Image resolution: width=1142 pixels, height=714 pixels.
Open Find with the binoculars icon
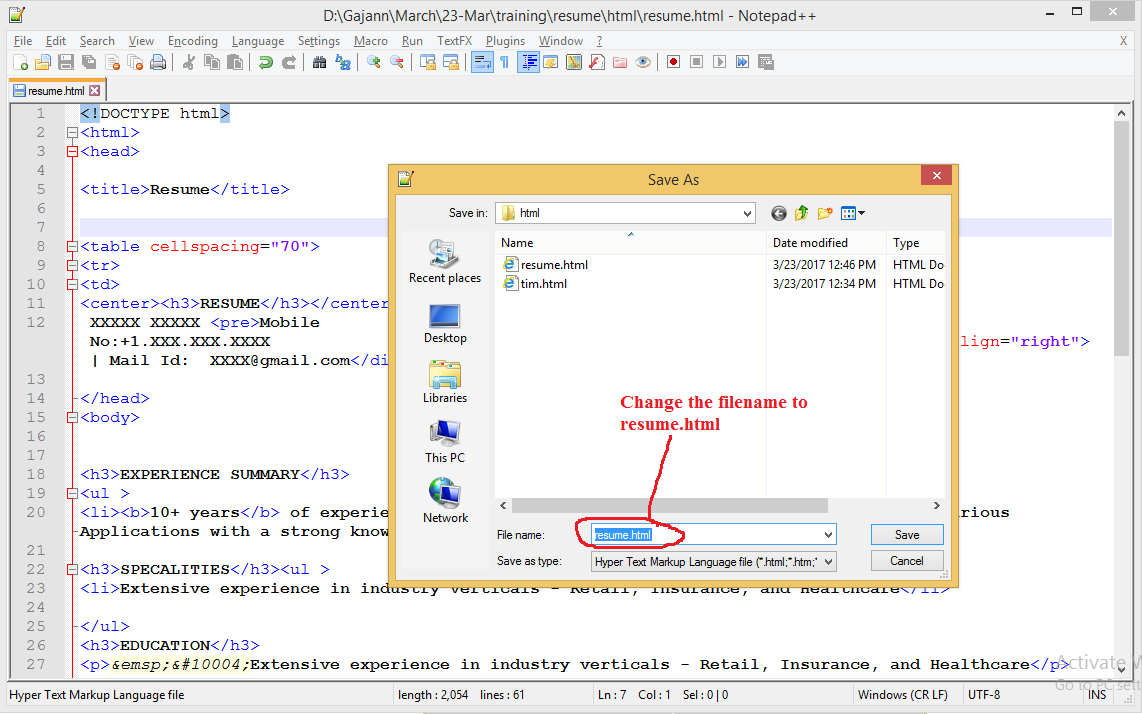(319, 63)
